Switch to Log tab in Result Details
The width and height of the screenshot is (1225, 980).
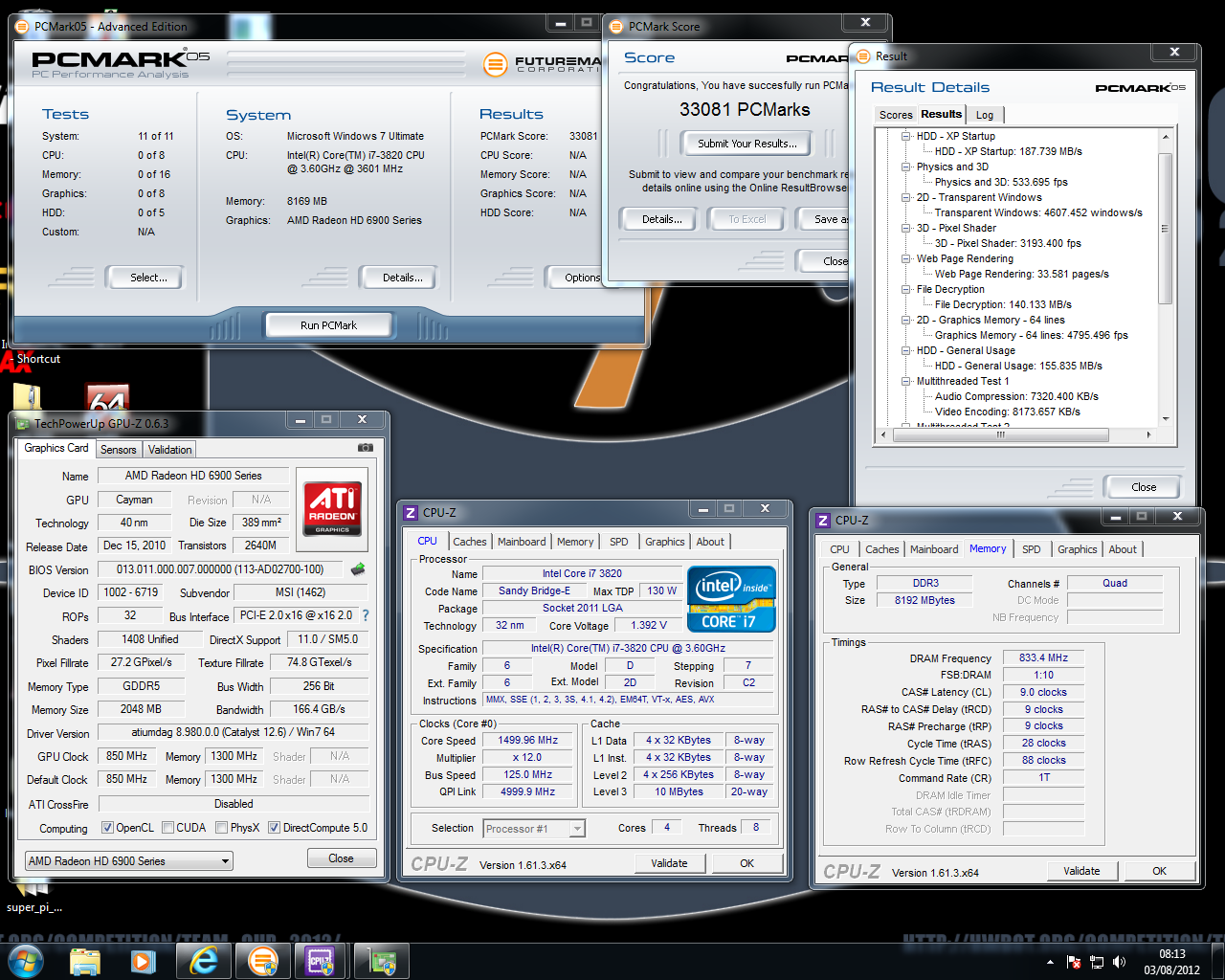(985, 115)
